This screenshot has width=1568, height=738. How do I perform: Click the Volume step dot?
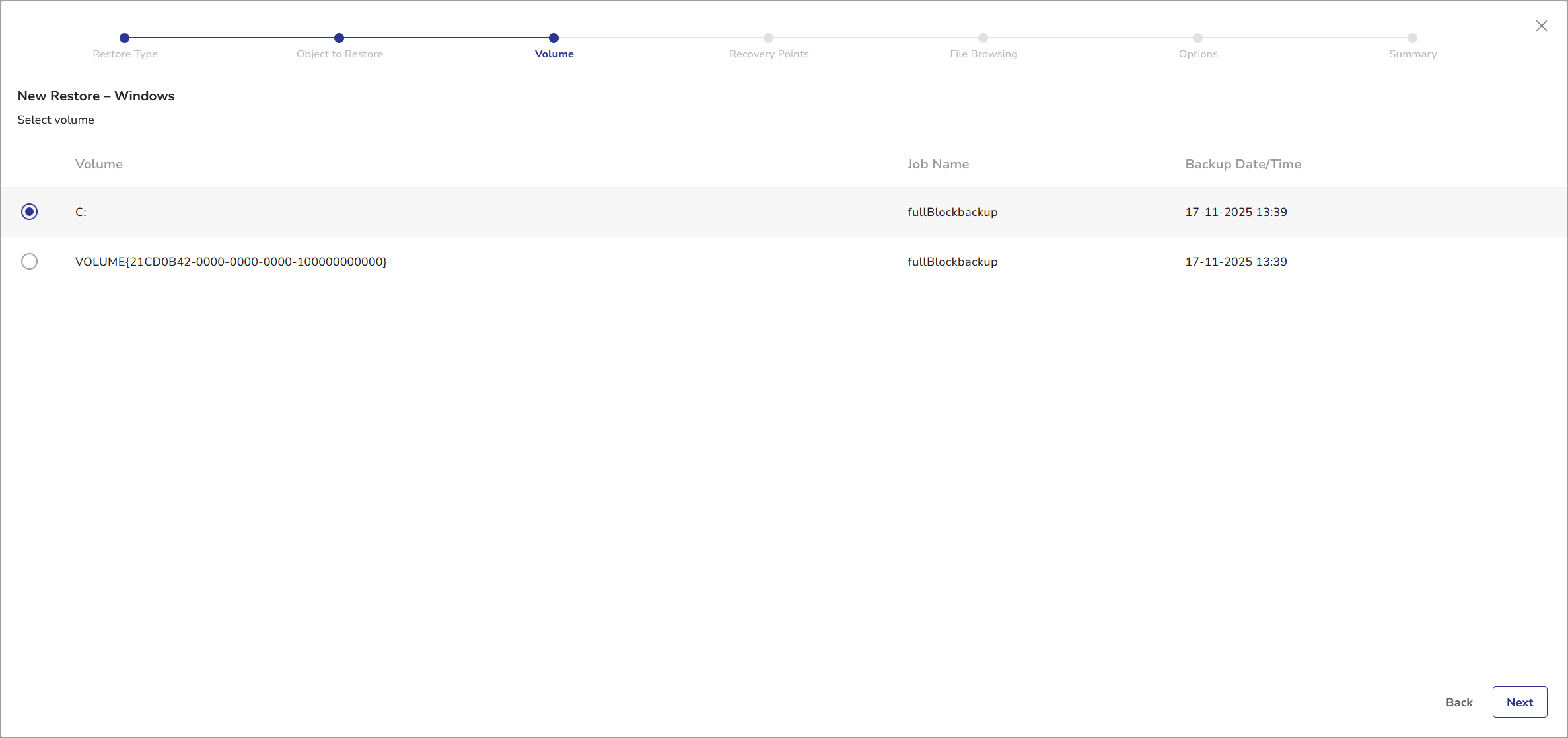click(x=554, y=38)
